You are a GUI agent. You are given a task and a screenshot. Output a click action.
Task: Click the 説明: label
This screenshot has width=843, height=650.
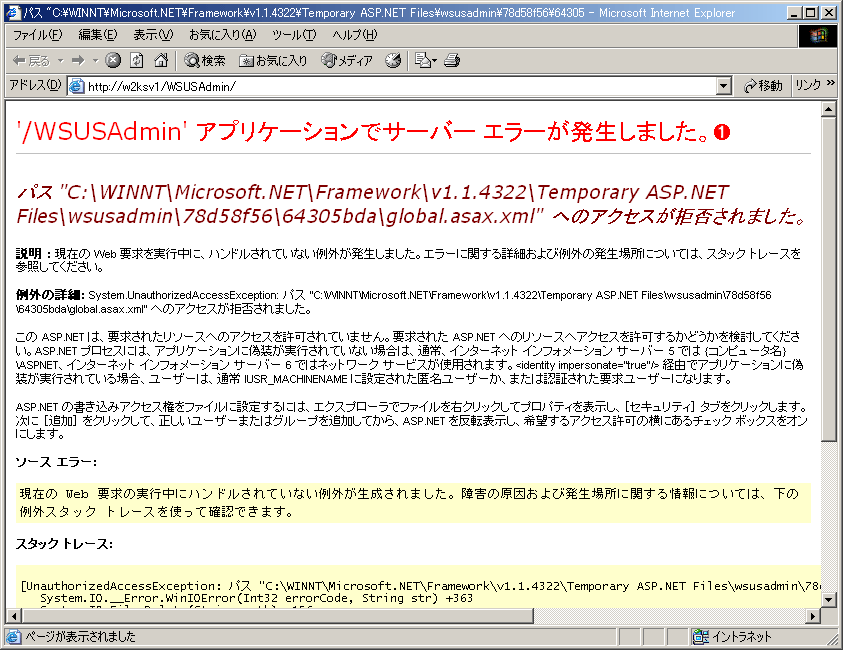click(x=33, y=253)
